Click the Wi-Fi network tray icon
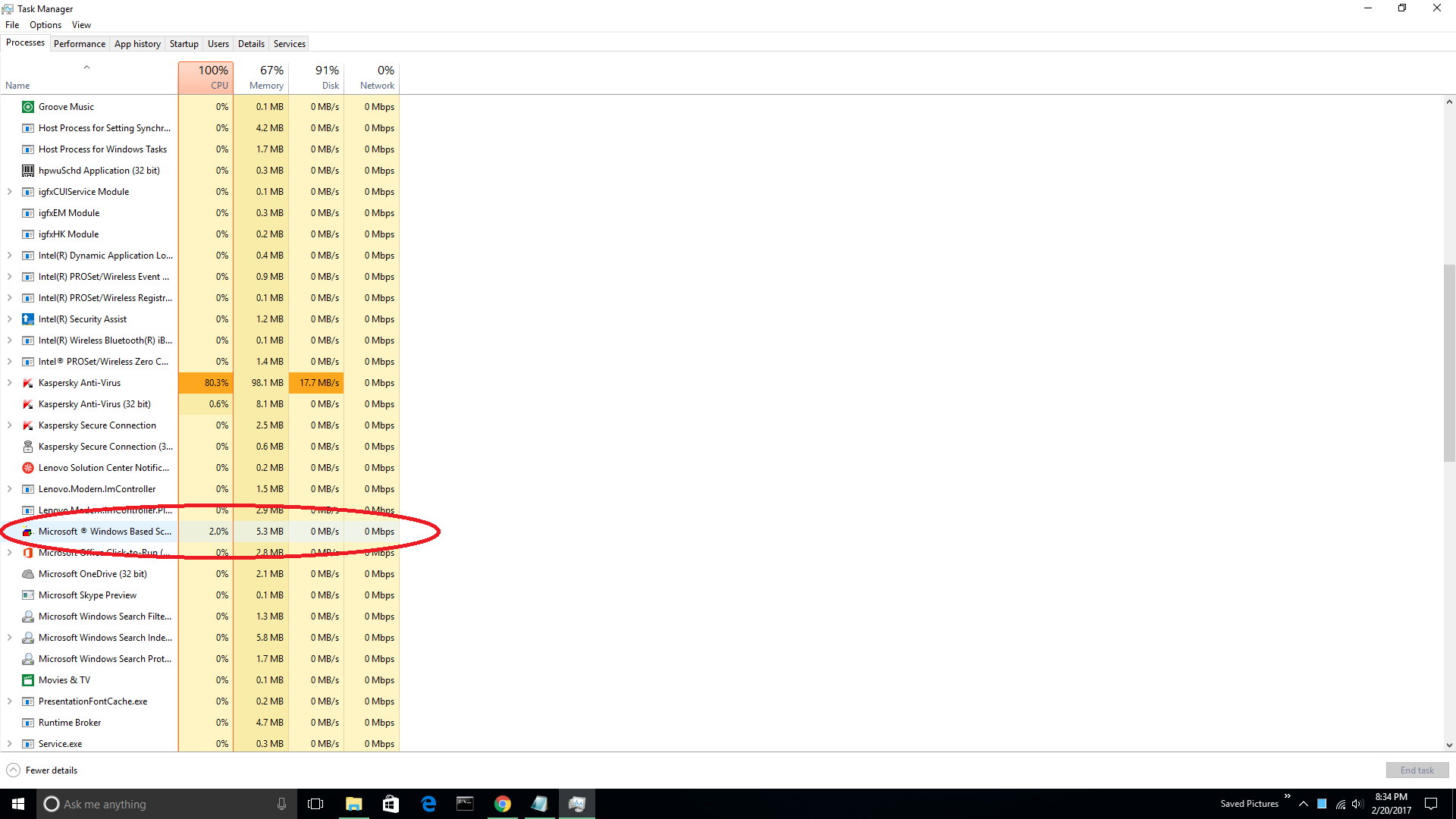 [1340, 804]
